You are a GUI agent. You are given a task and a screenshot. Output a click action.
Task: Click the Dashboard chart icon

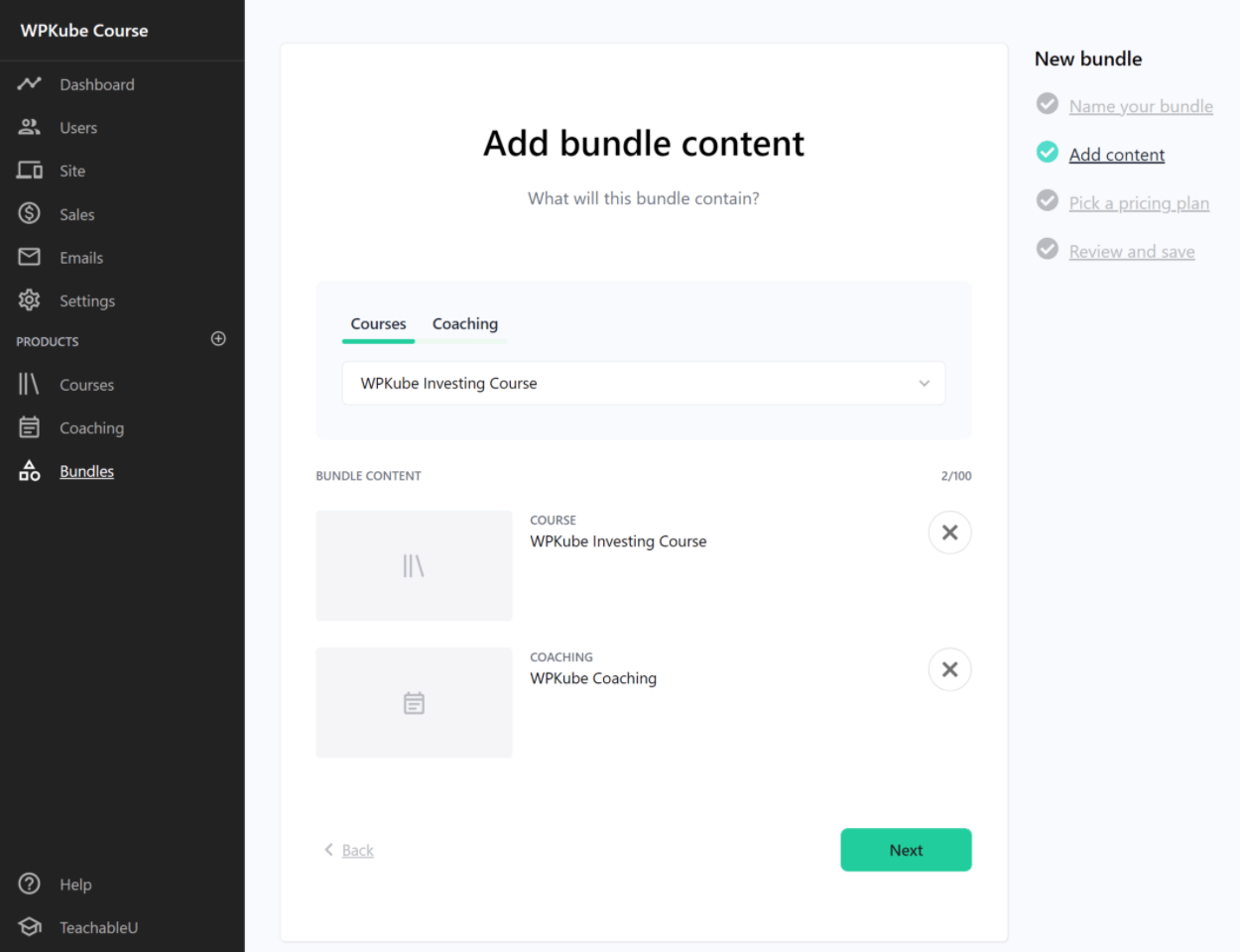[29, 83]
